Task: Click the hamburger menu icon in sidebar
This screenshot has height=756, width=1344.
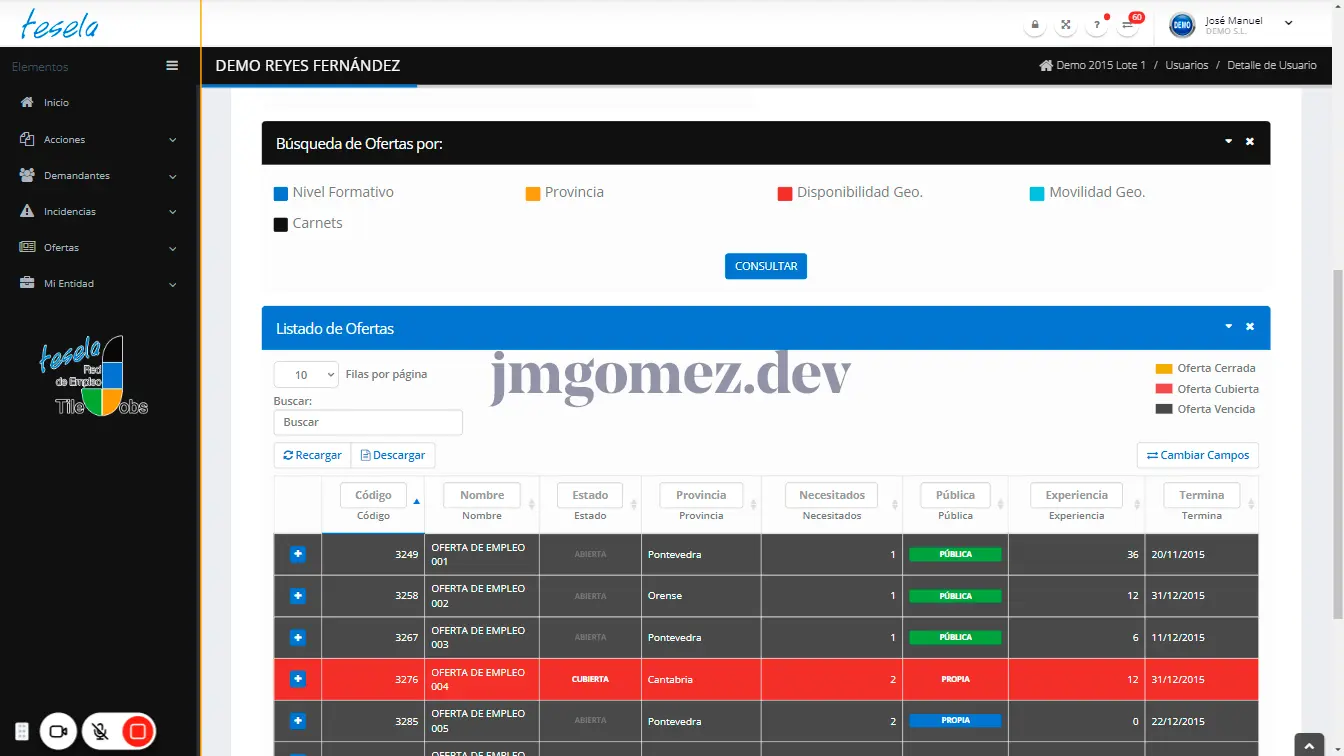Action: pyautogui.click(x=172, y=66)
